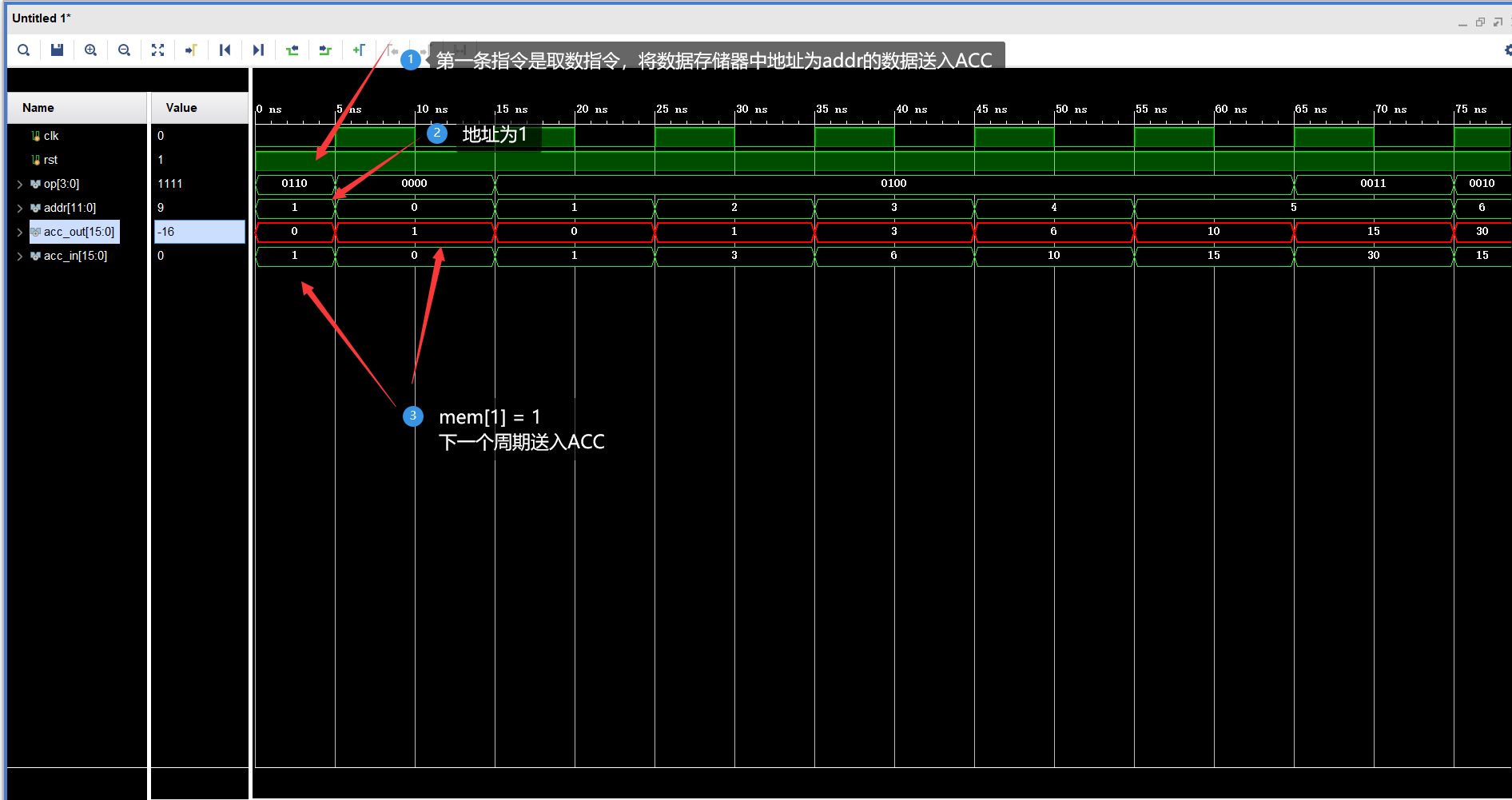Image resolution: width=1512 pixels, height=800 pixels.
Task: Click the go to cursor icon
Action: pos(191,50)
